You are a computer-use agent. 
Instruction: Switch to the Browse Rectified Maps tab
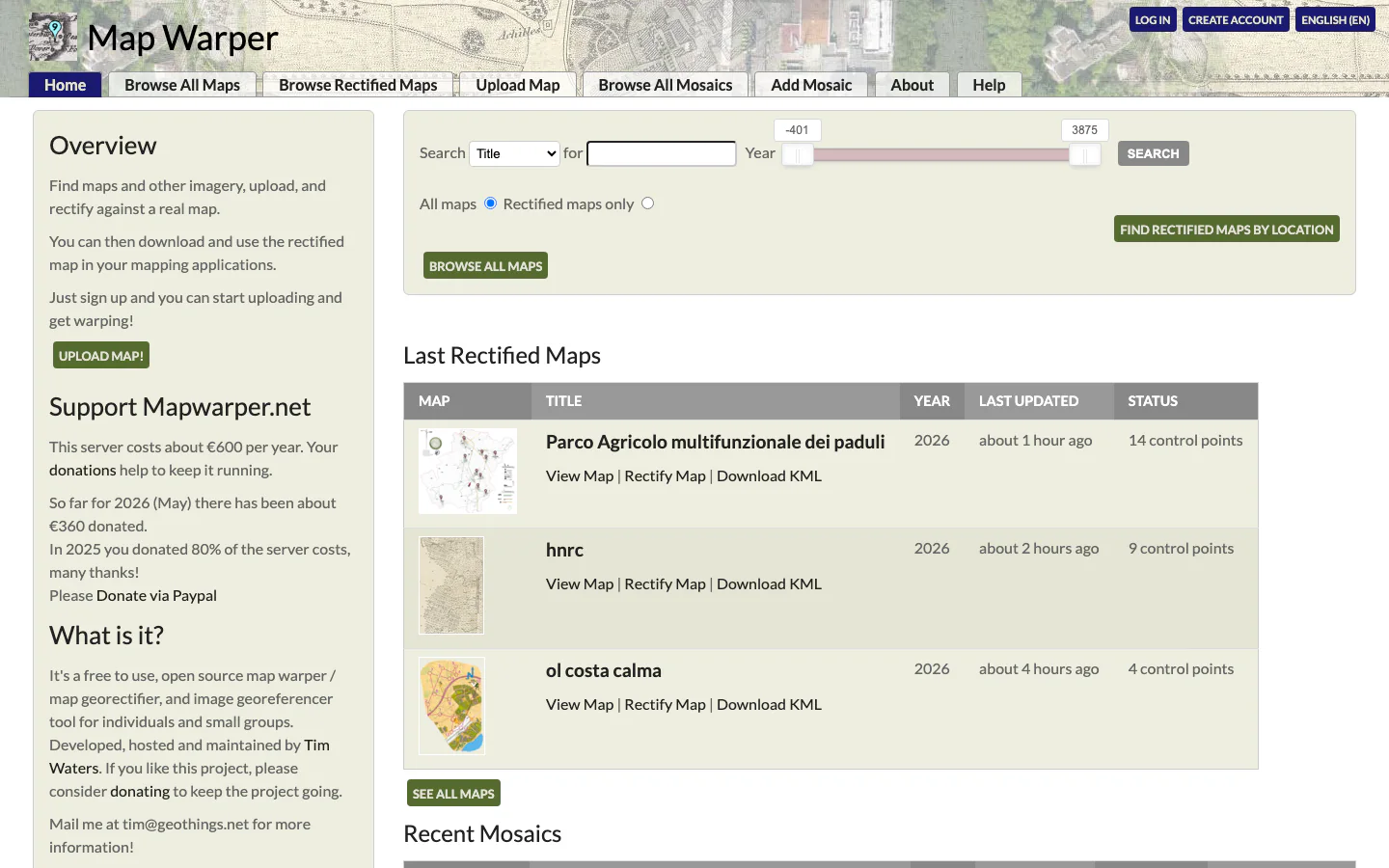pyautogui.click(x=358, y=85)
